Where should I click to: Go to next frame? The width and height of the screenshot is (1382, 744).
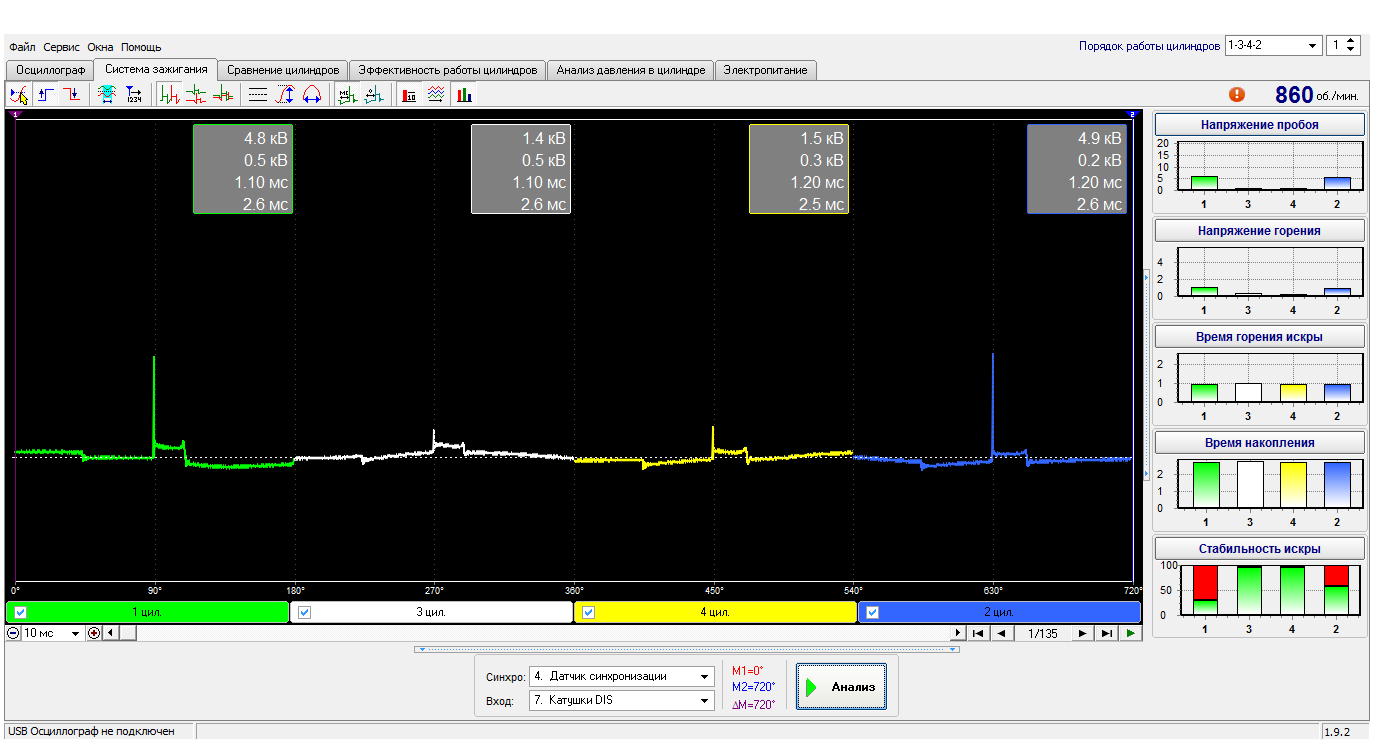click(1083, 633)
